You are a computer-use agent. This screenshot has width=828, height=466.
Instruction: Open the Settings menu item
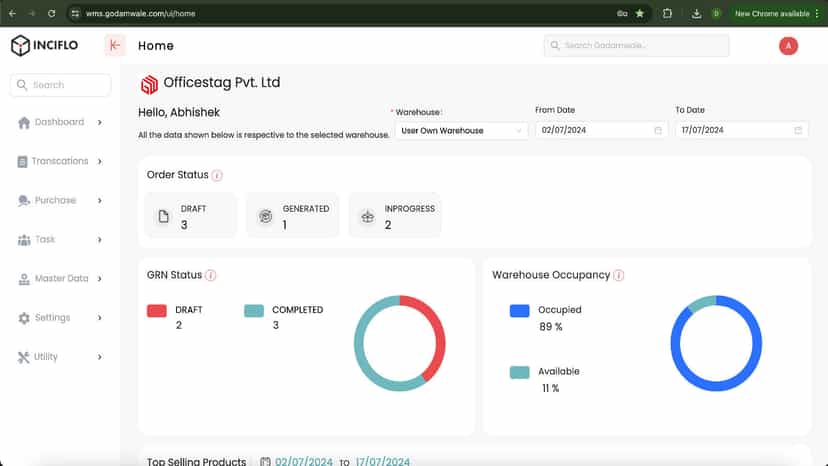(x=60, y=318)
